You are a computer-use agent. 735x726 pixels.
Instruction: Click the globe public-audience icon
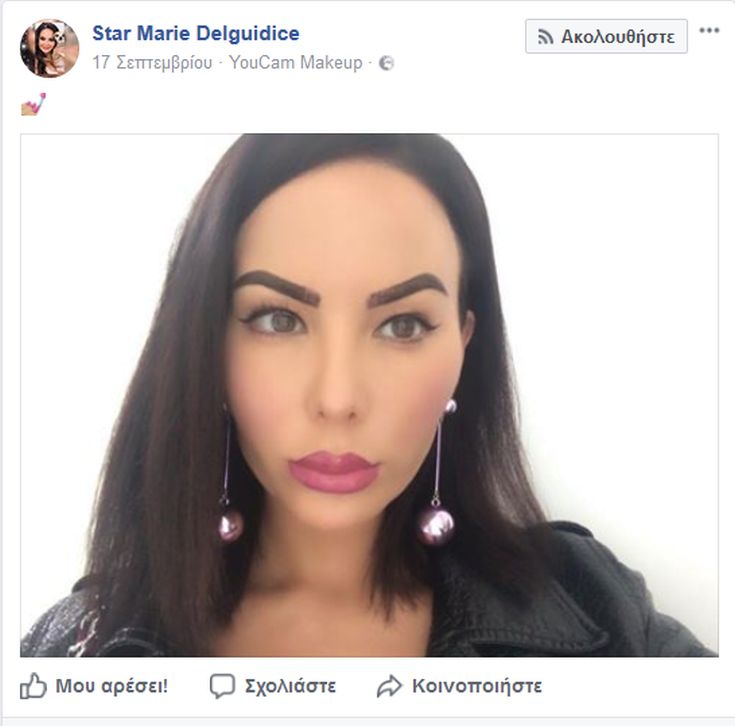pos(386,63)
